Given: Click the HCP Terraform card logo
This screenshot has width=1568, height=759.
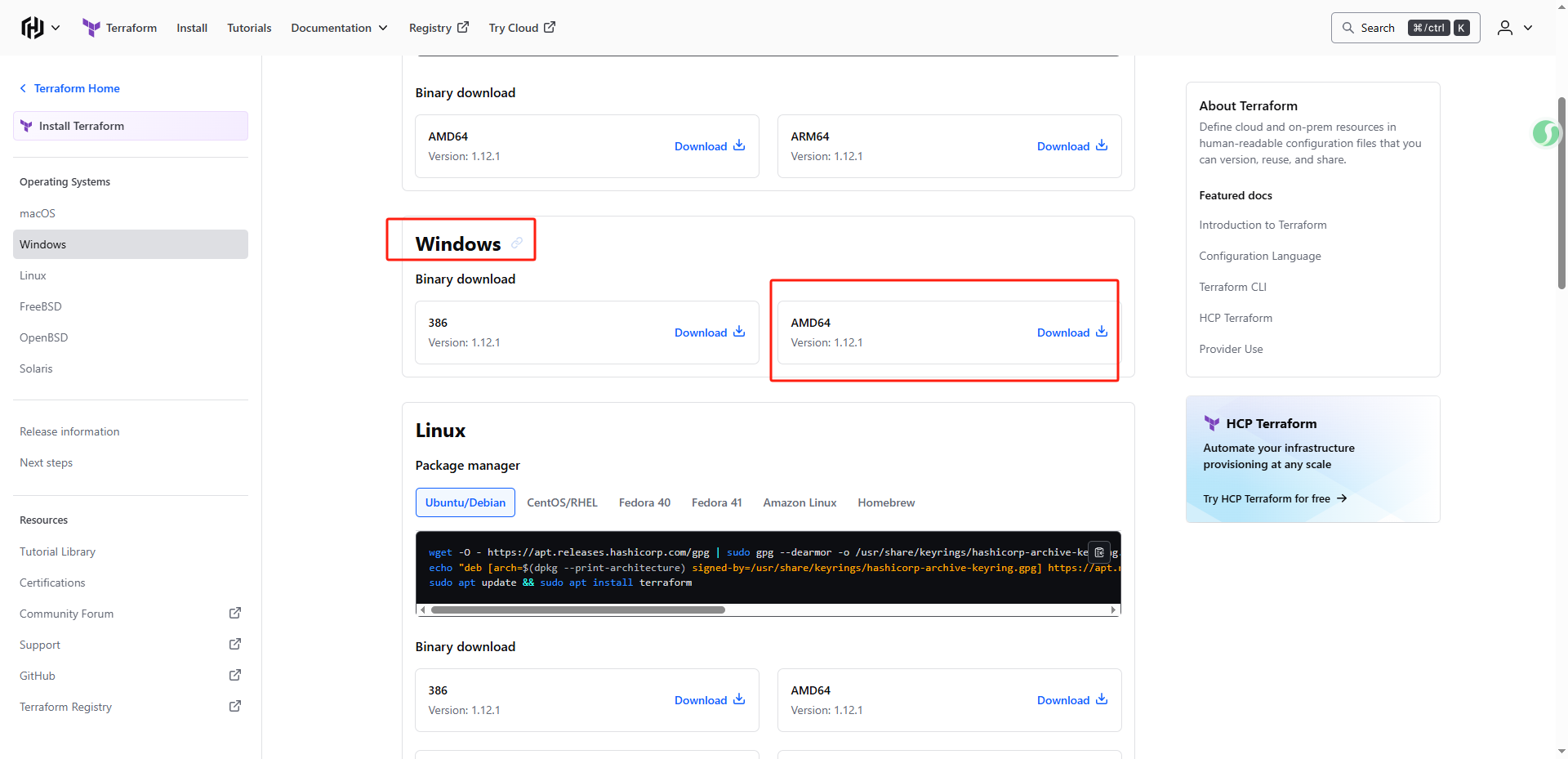Looking at the screenshot, I should pos(1212,423).
